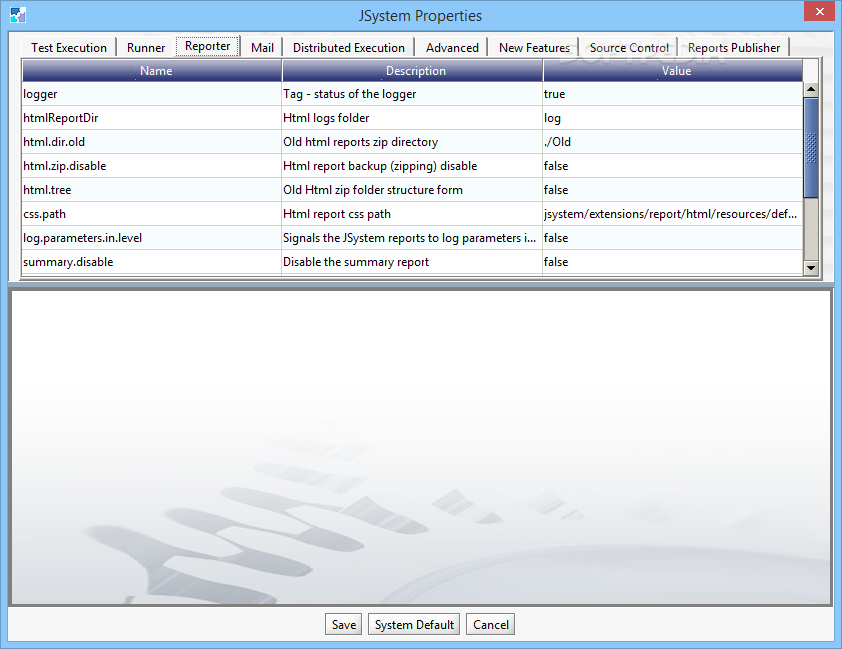Click the System Default button

pyautogui.click(x=414, y=624)
